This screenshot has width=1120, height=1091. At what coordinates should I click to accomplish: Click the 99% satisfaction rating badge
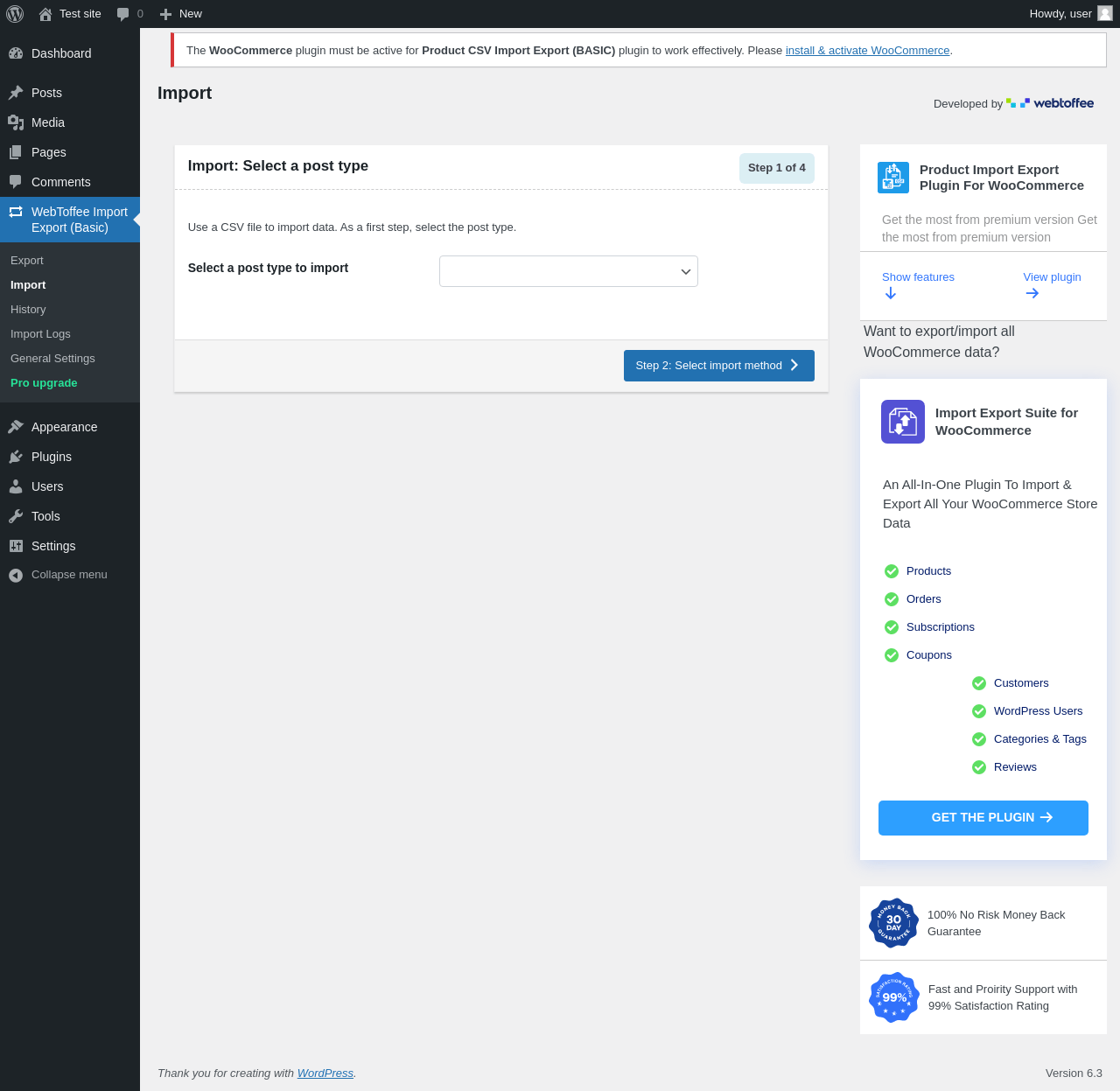(x=894, y=997)
